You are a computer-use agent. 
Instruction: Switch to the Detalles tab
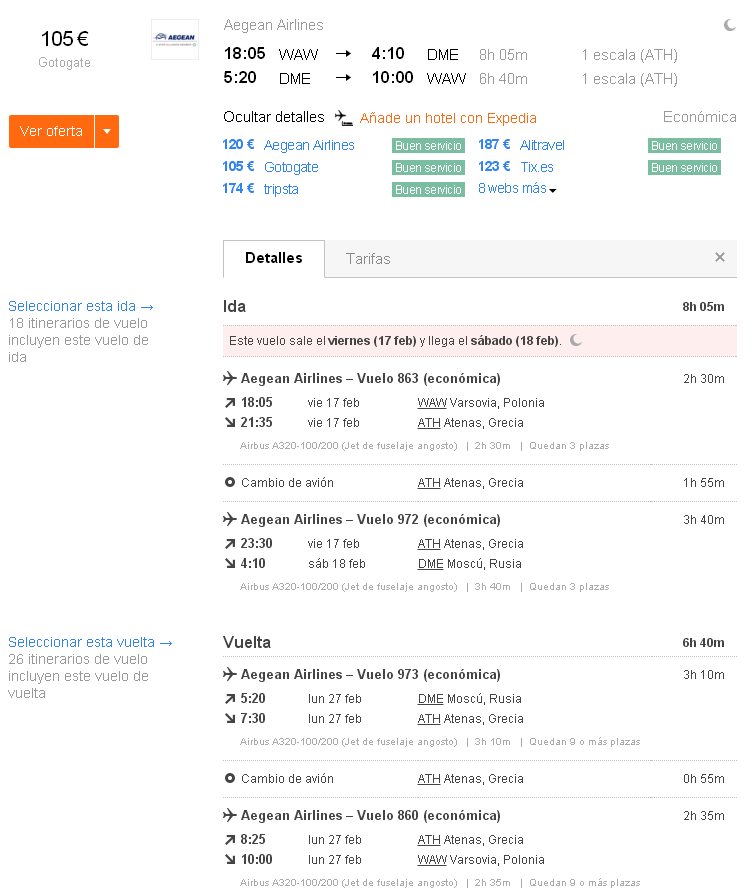point(274,258)
